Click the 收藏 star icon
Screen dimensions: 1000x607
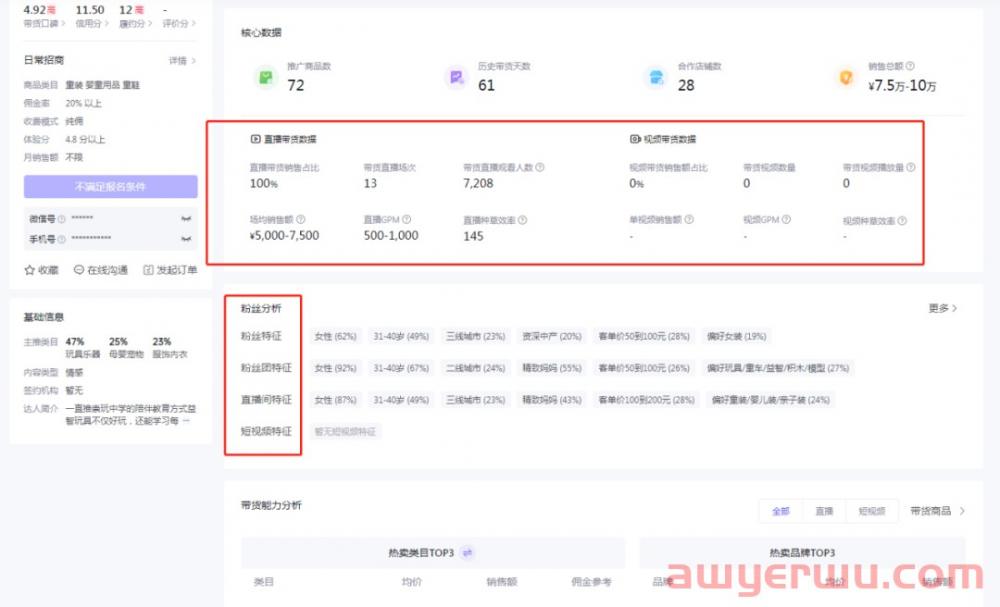click(29, 270)
